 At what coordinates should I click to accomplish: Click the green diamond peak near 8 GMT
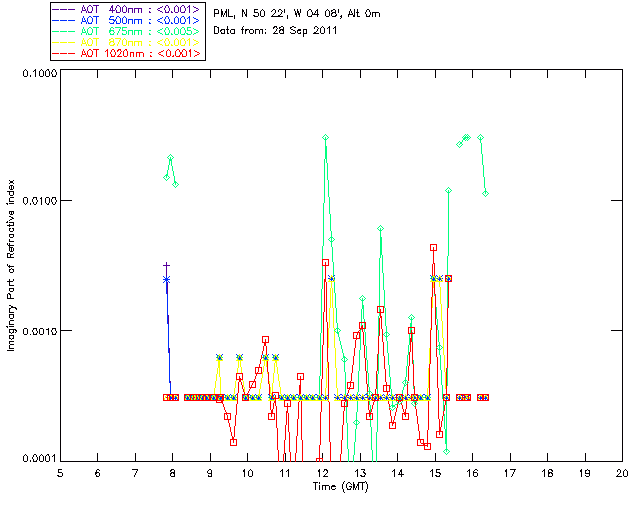tap(171, 158)
